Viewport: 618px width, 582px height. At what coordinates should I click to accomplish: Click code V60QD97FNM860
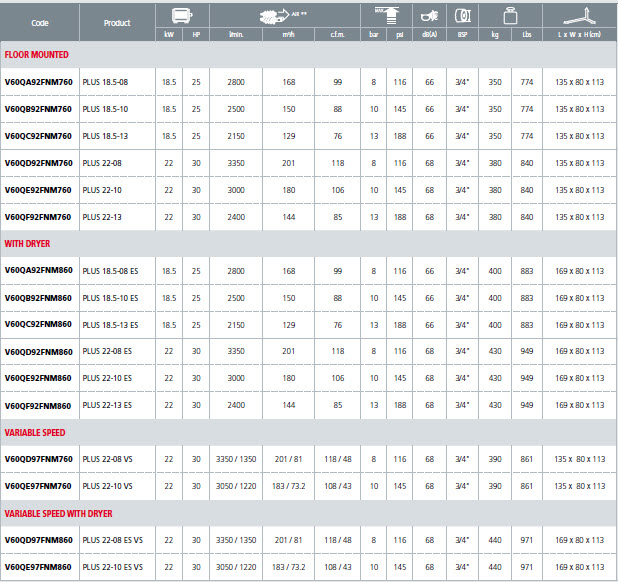tap(39, 540)
